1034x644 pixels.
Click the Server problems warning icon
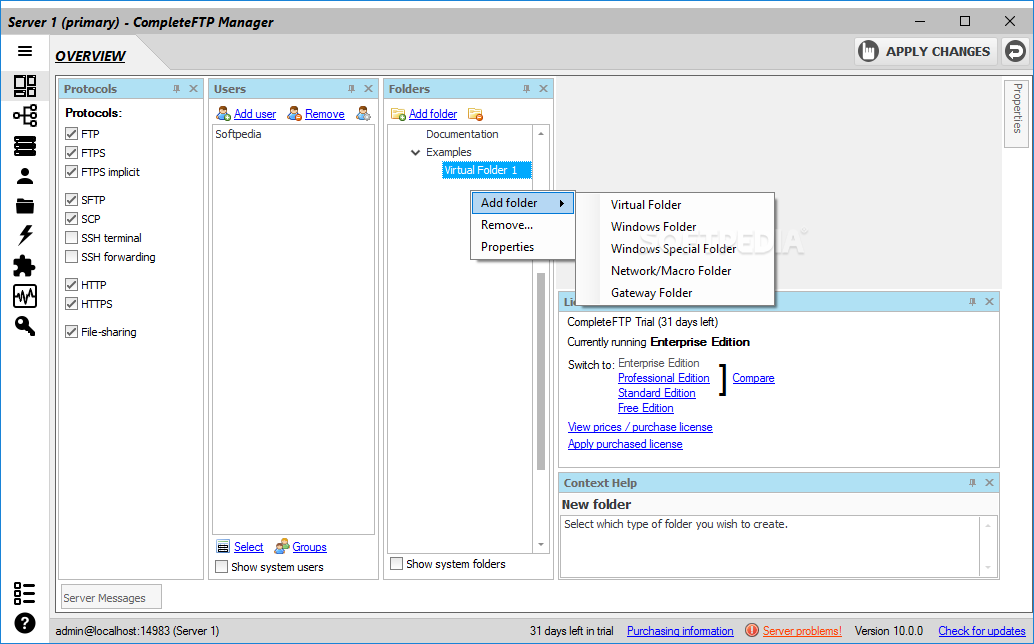pyautogui.click(x=751, y=630)
